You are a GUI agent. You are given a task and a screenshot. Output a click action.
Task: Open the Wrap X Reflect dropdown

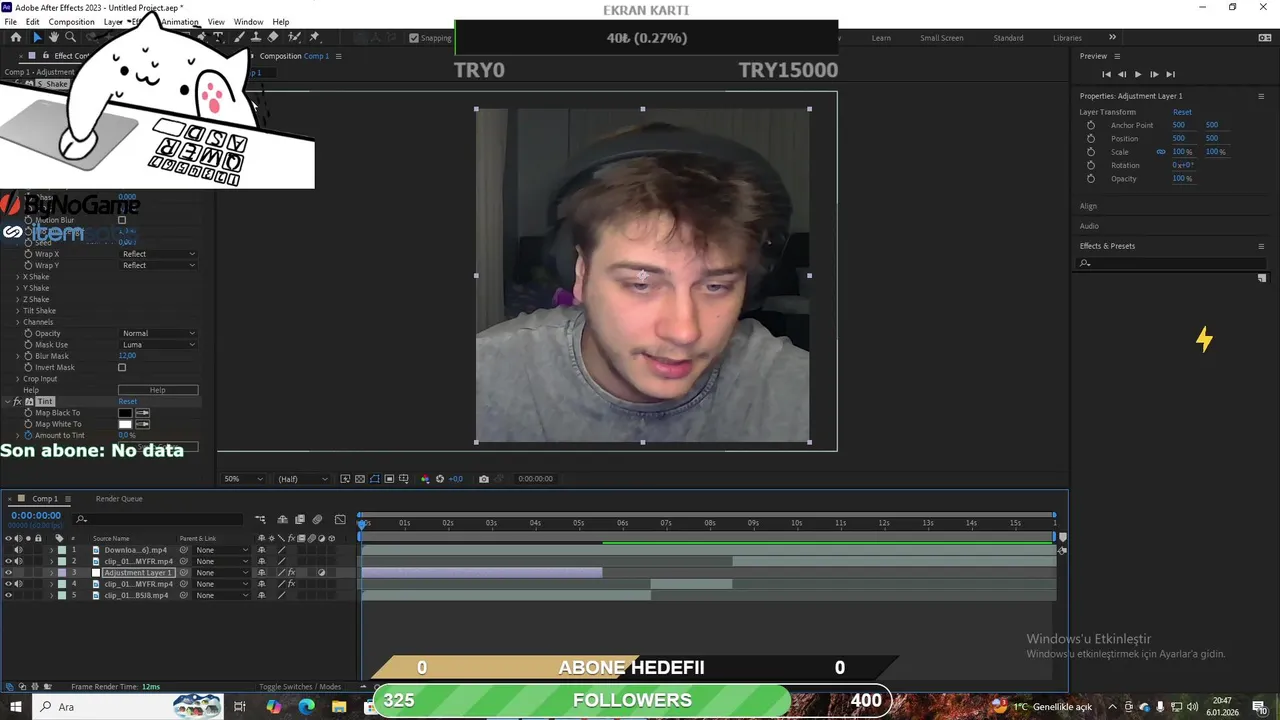[159, 254]
